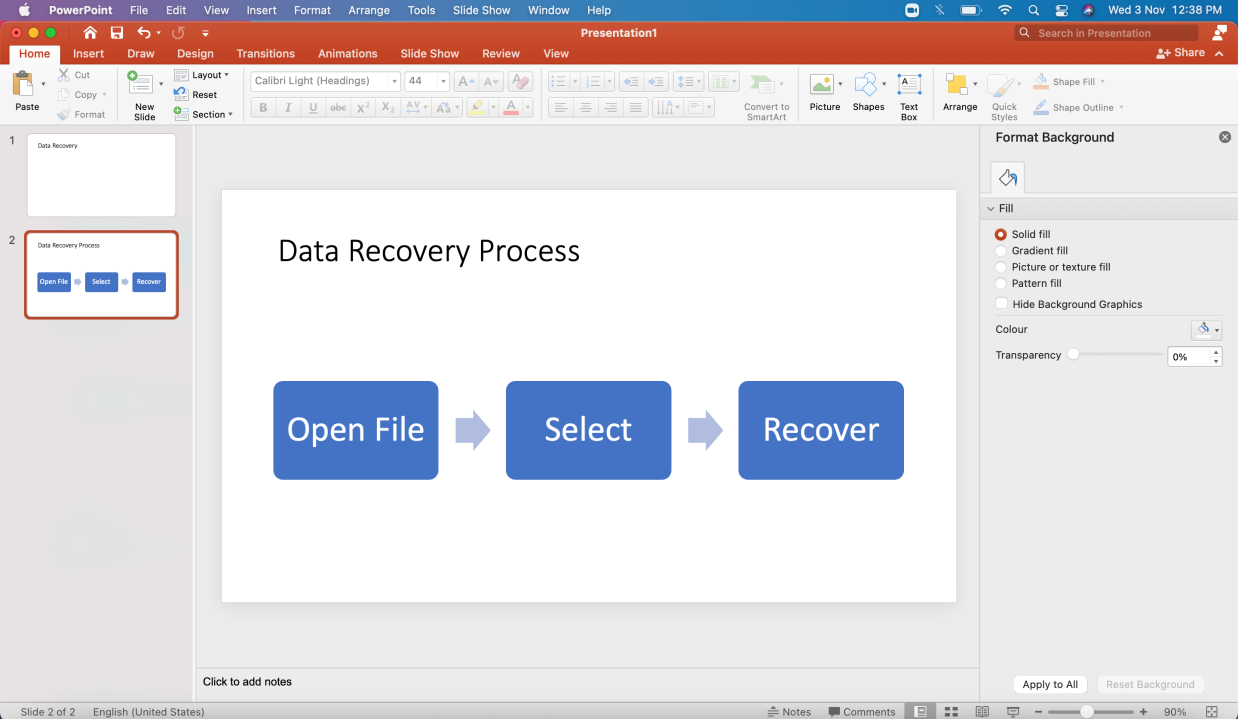Switch to Slide Sorter view

click(950, 711)
